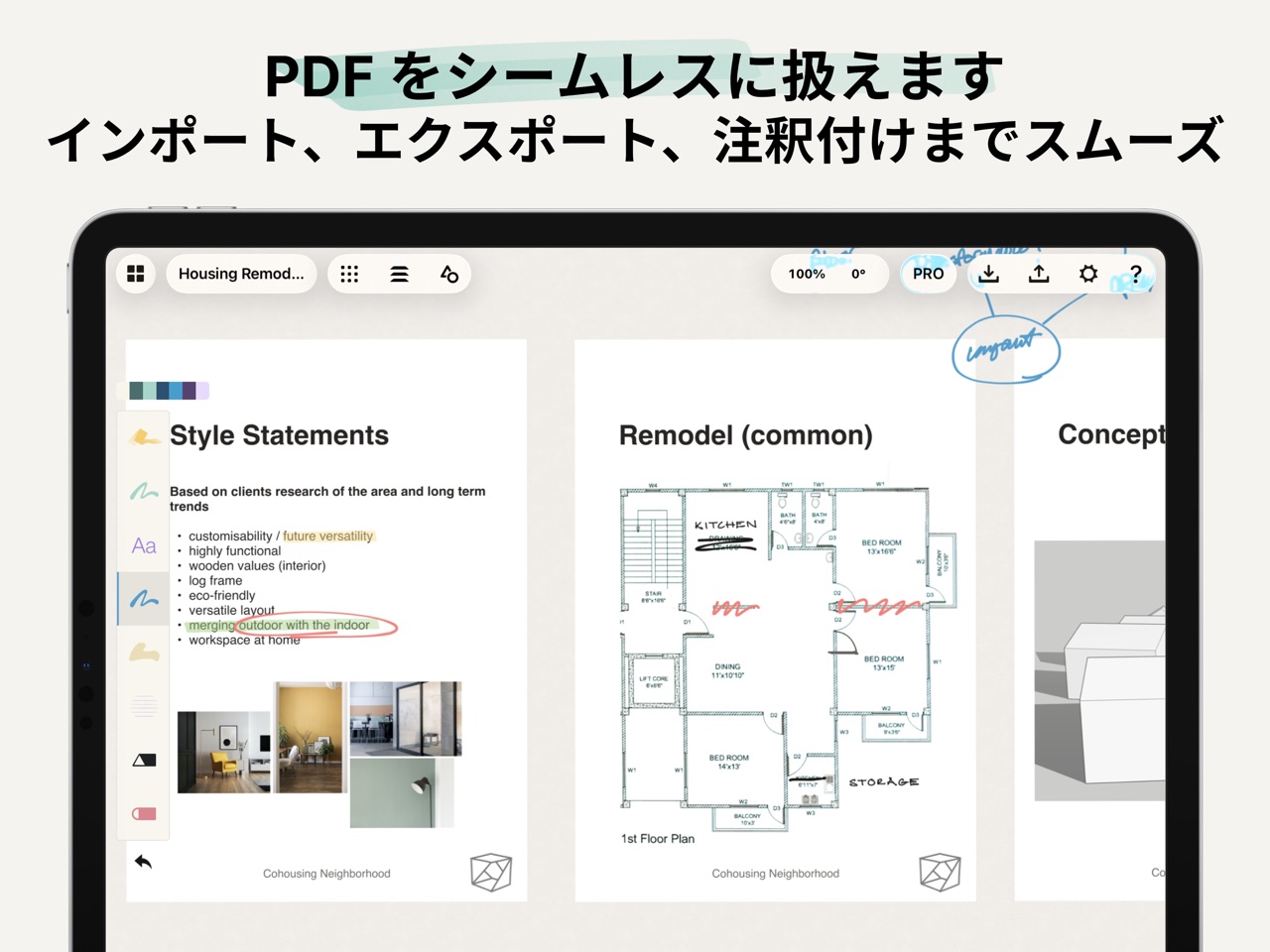Open the dotted grid pattern options
Viewport: 1270px width, 952px height.
(349, 274)
